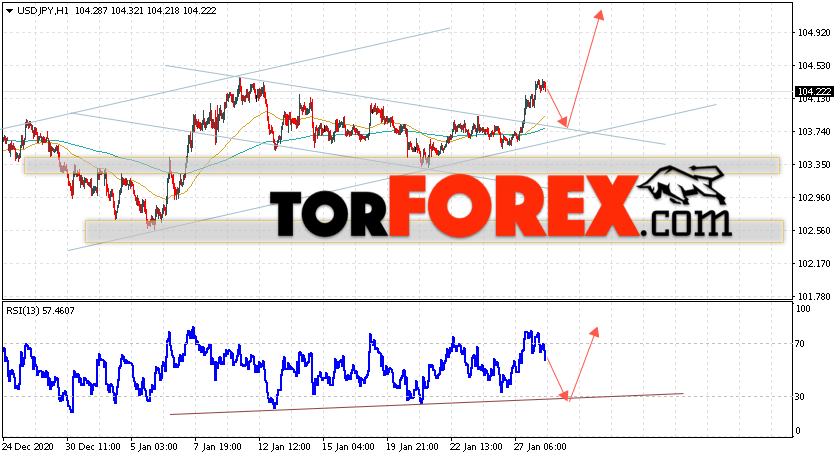Click the 22 Jan 13:00 time label
Image resolution: width=838 pixels, height=458 pixels.
(476, 447)
